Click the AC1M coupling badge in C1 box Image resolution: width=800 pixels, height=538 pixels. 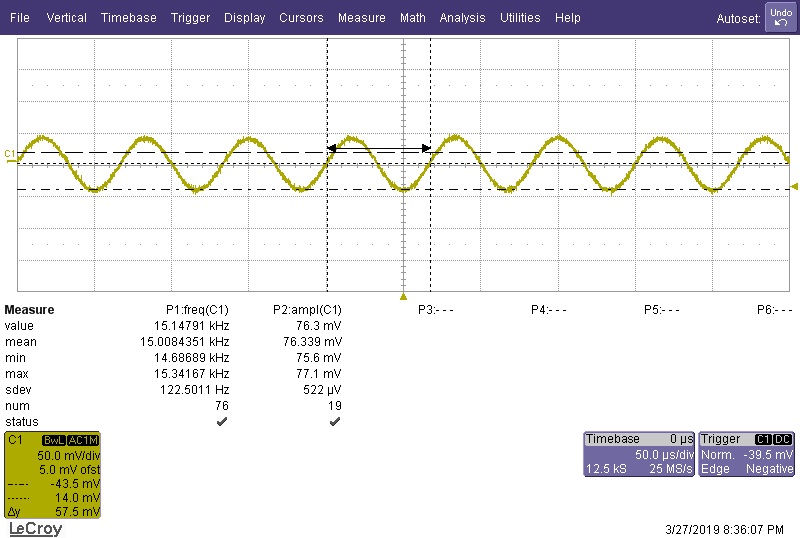(x=83, y=440)
